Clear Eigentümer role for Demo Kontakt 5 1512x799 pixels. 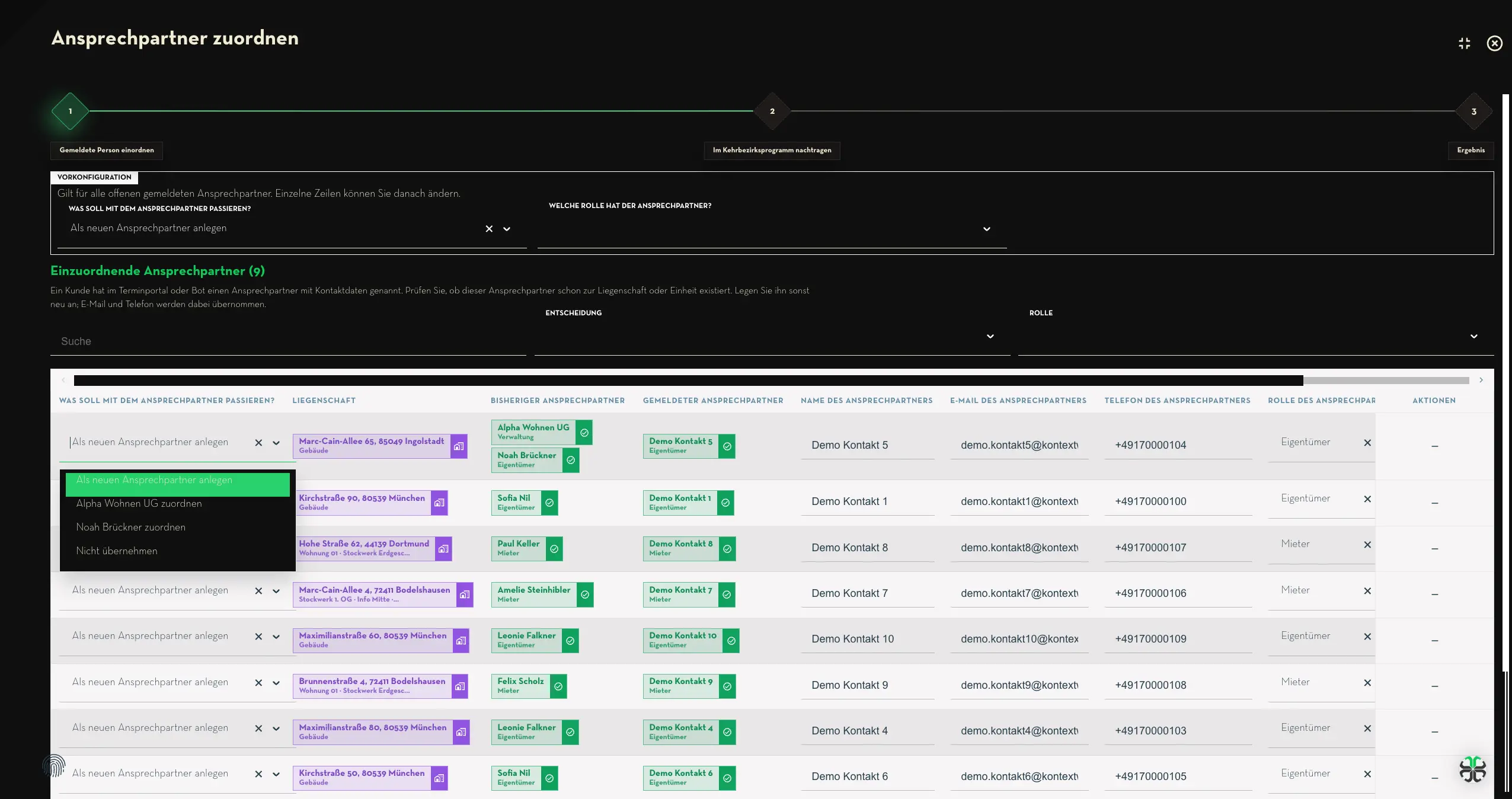point(1367,443)
